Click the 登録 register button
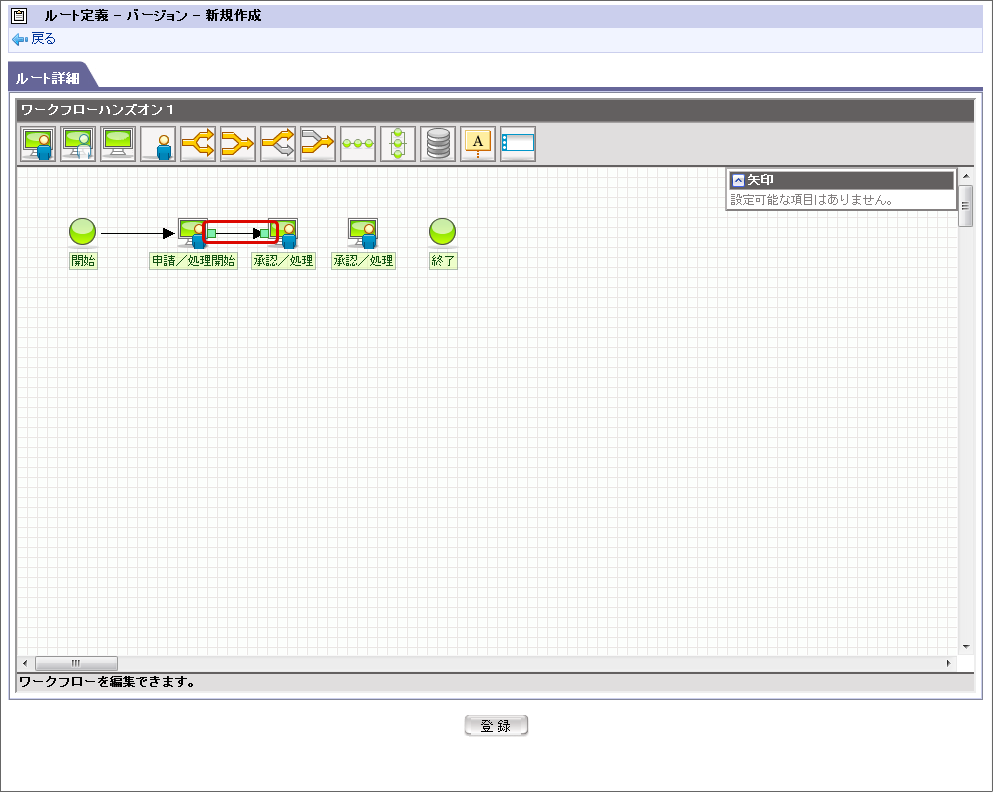The width and height of the screenshot is (993, 792). pos(496,726)
